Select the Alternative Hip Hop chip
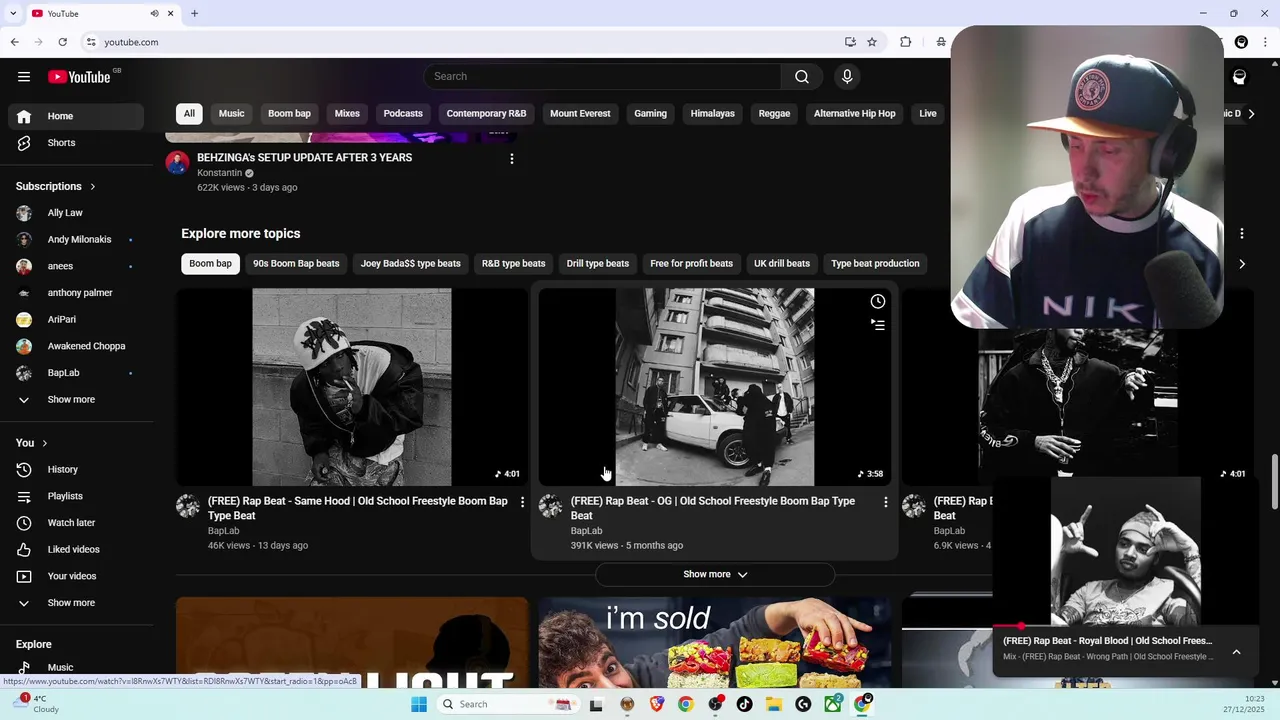Screen dimensions: 1280x720 (x=854, y=114)
